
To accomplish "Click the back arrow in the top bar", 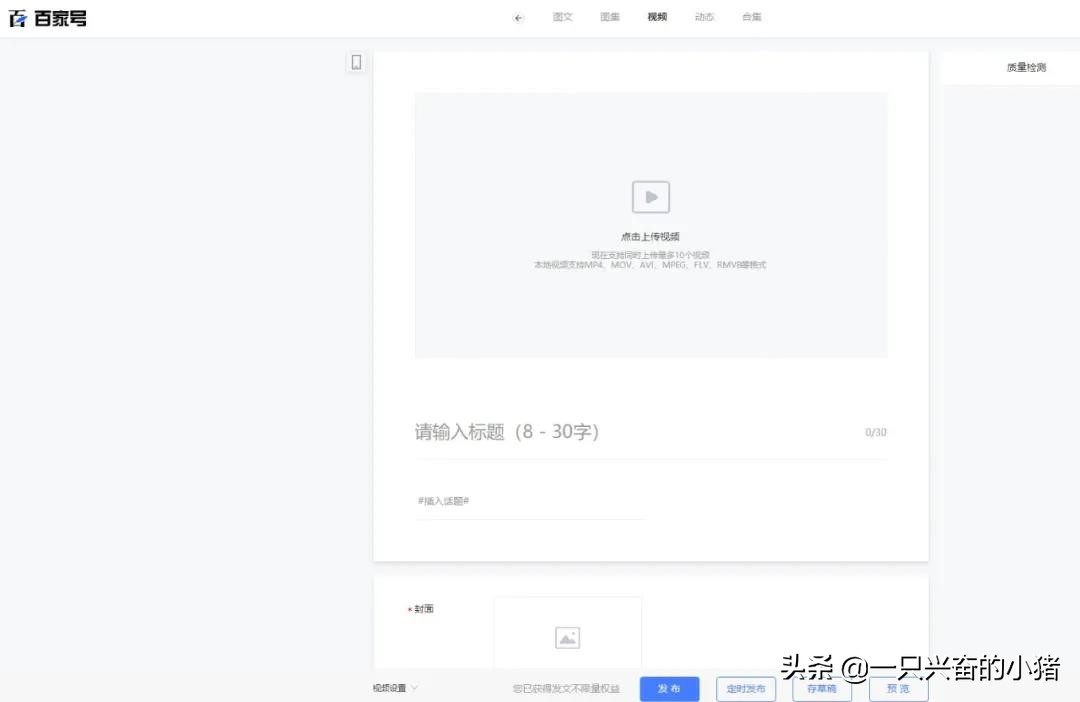I will 518,17.
